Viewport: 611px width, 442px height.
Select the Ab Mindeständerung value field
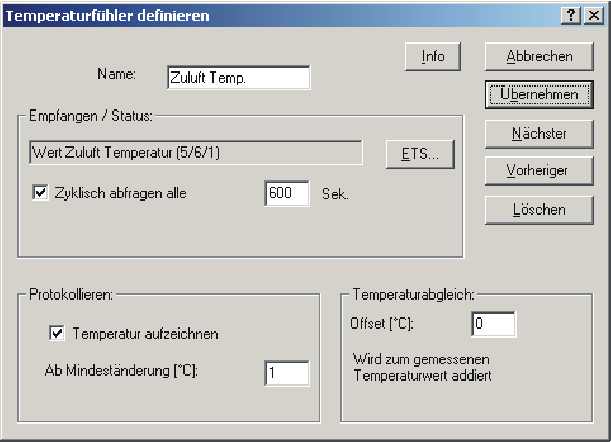287,373
